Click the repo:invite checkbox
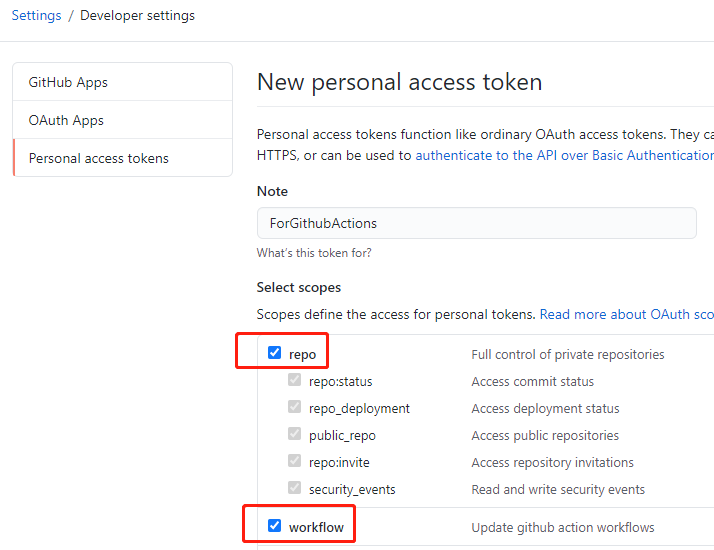This screenshot has width=714, height=550. (x=294, y=461)
